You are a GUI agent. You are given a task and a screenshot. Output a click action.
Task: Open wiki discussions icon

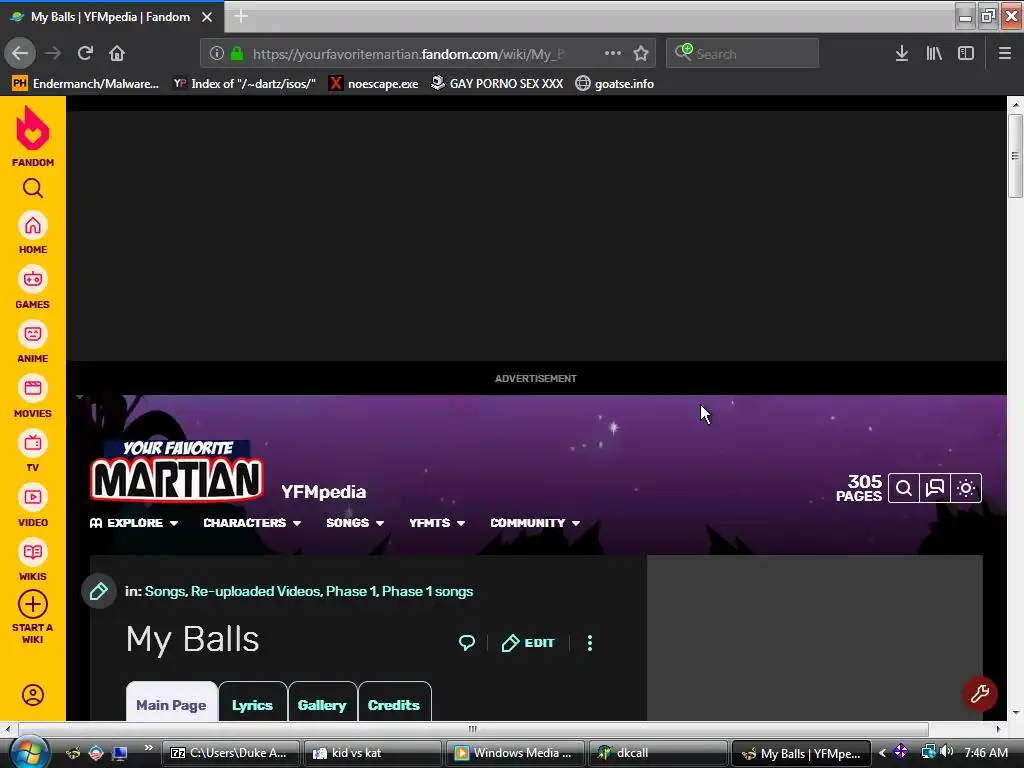click(x=935, y=488)
